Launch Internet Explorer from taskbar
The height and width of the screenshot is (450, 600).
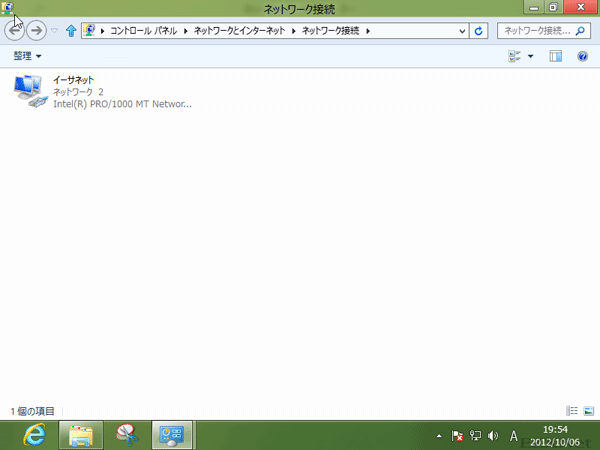tap(34, 435)
